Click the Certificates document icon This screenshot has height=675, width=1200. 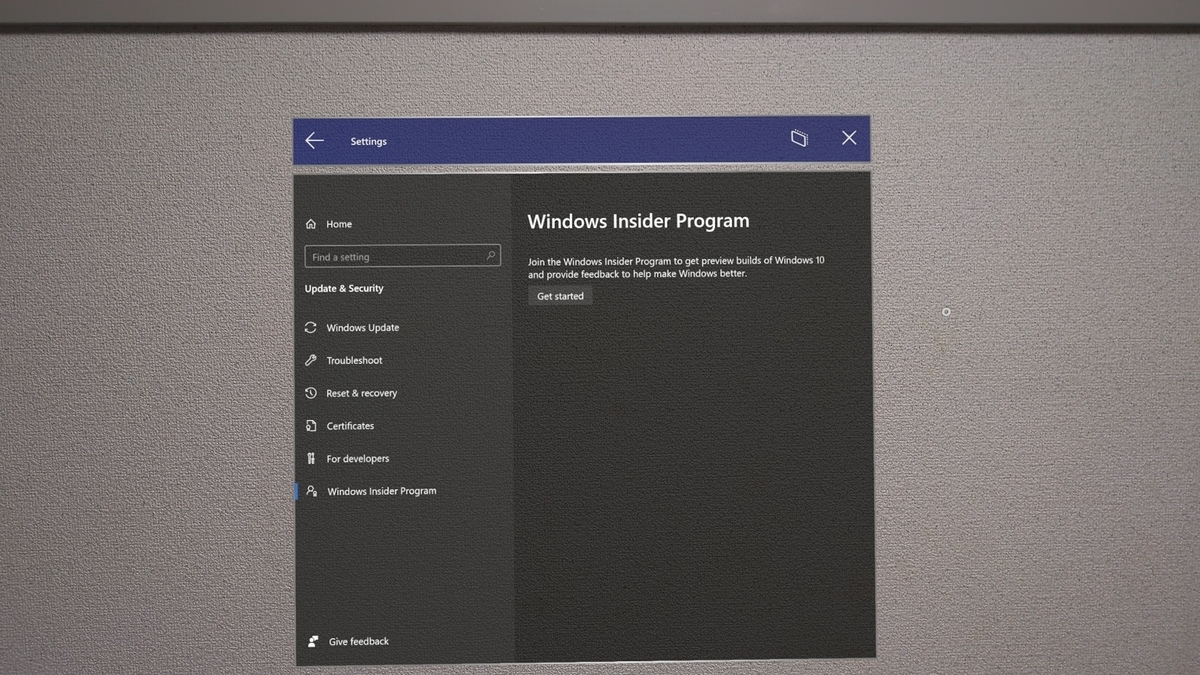pyautogui.click(x=311, y=426)
